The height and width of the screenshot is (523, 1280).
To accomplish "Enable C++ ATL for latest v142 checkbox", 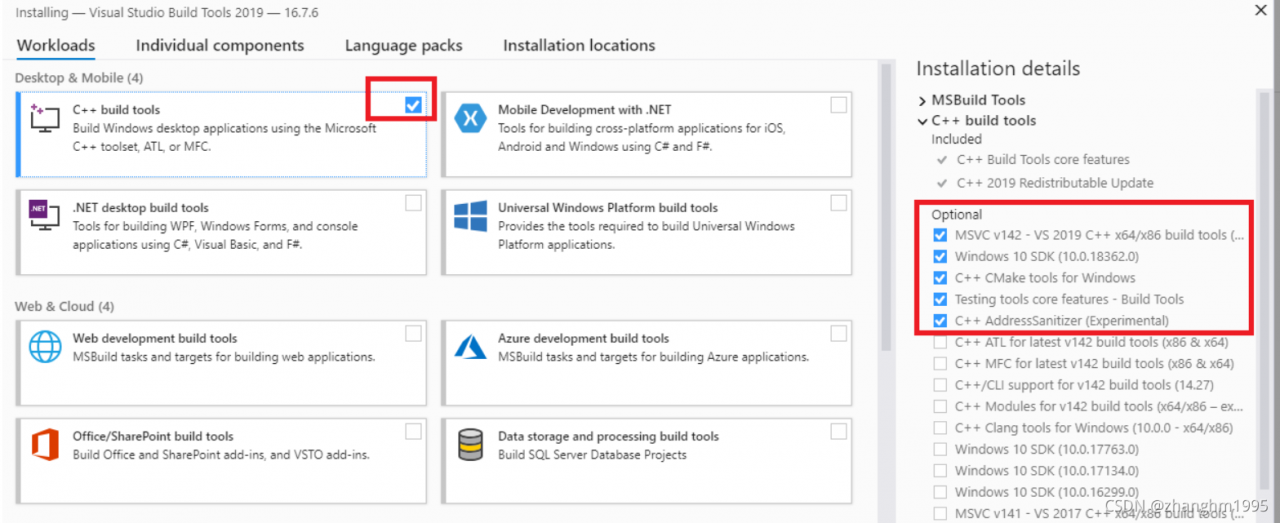I will click(940, 342).
